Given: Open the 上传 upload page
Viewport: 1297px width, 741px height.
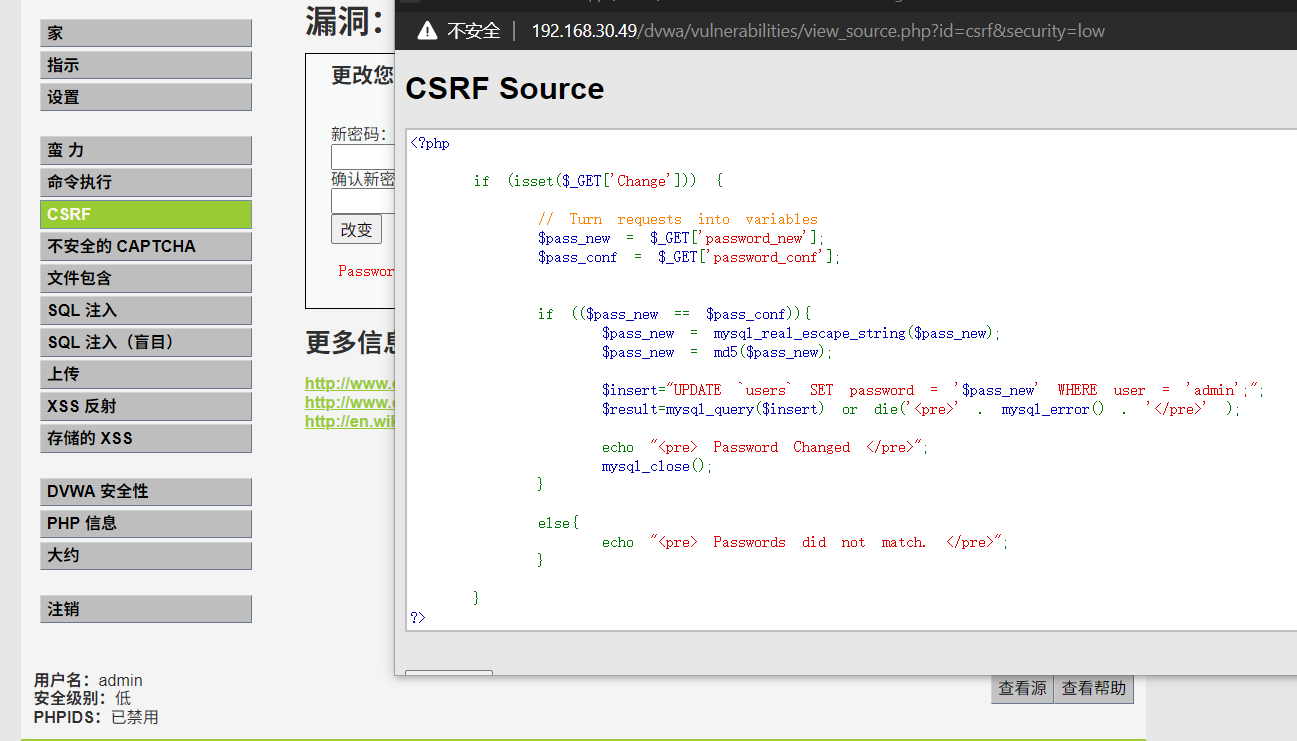Looking at the screenshot, I should point(146,375).
